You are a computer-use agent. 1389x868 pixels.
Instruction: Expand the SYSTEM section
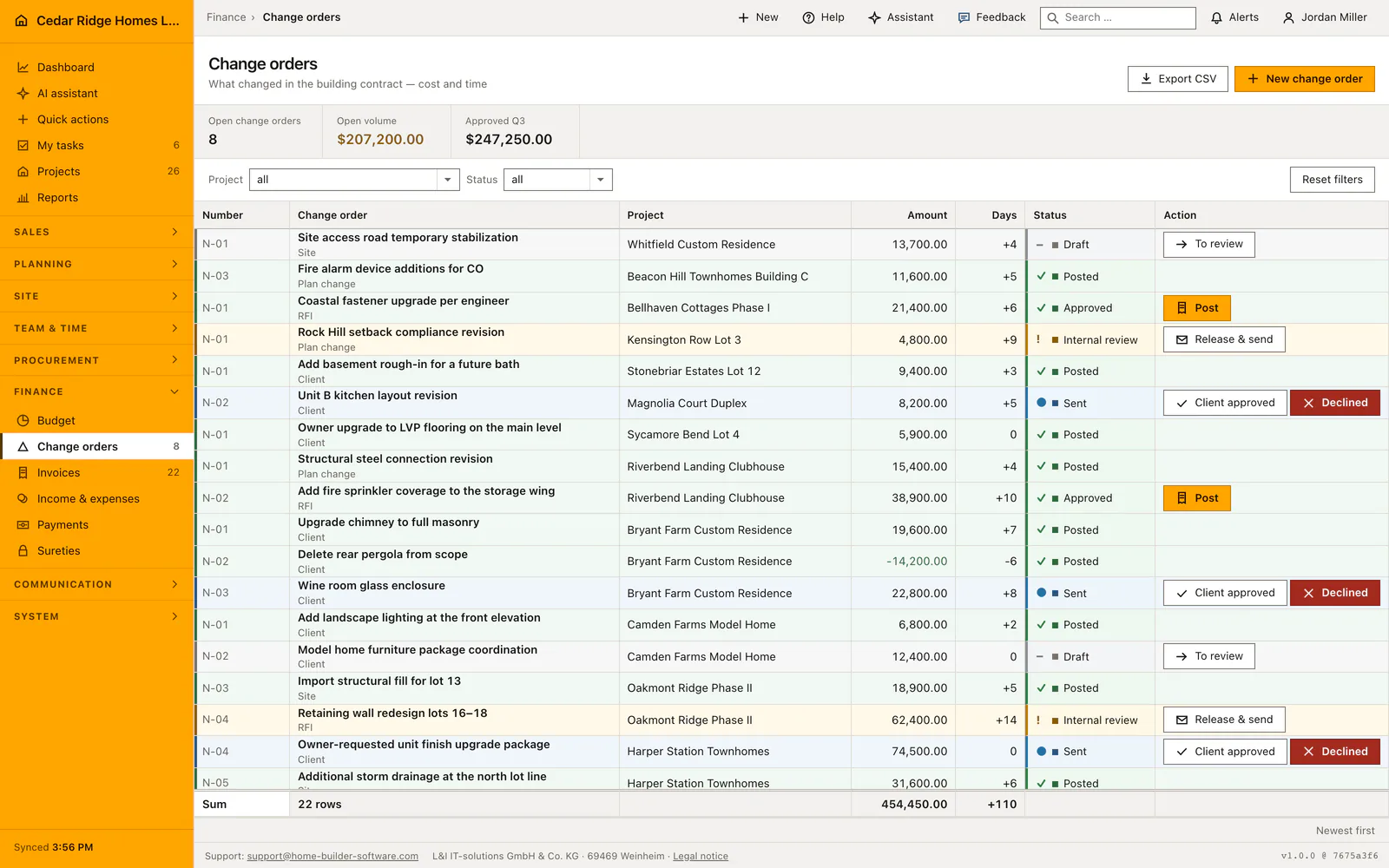(x=96, y=616)
